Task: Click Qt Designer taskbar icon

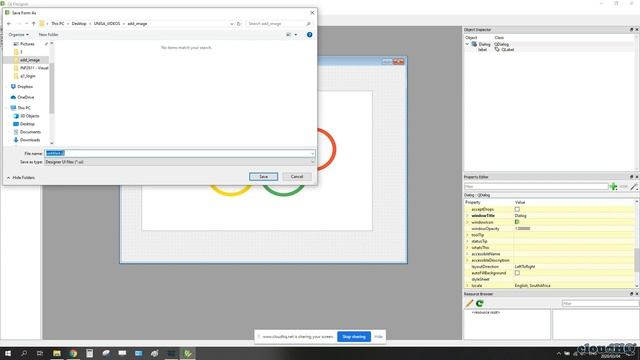Action: click(x=188, y=353)
